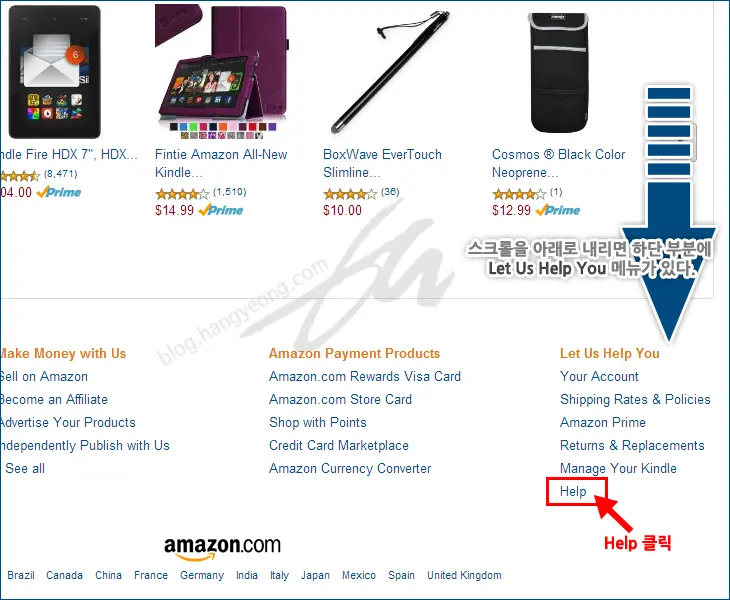Open the Kindle Fire HDX product image
The width and height of the screenshot is (730, 600).
54,72
